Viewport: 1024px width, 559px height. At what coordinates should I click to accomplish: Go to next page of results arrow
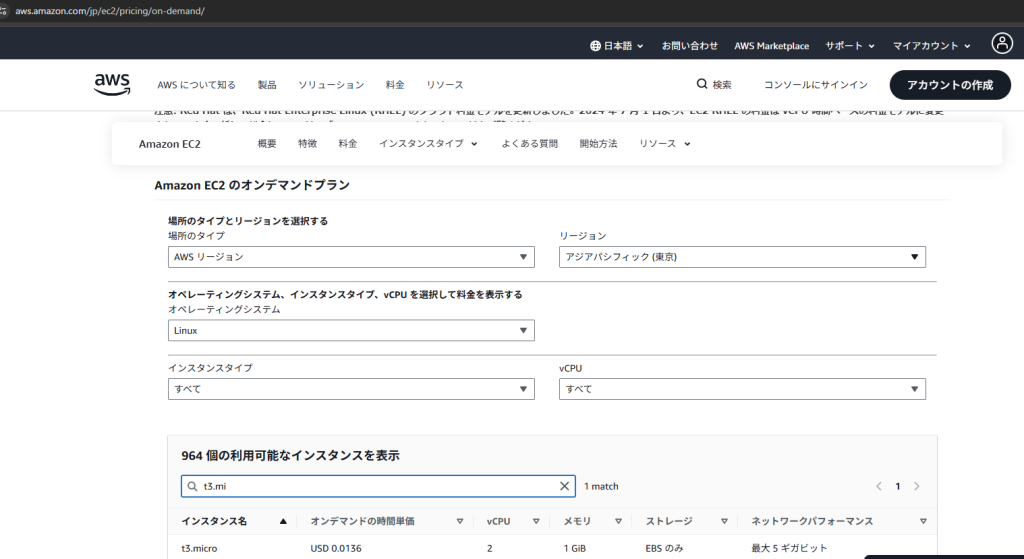pos(917,486)
